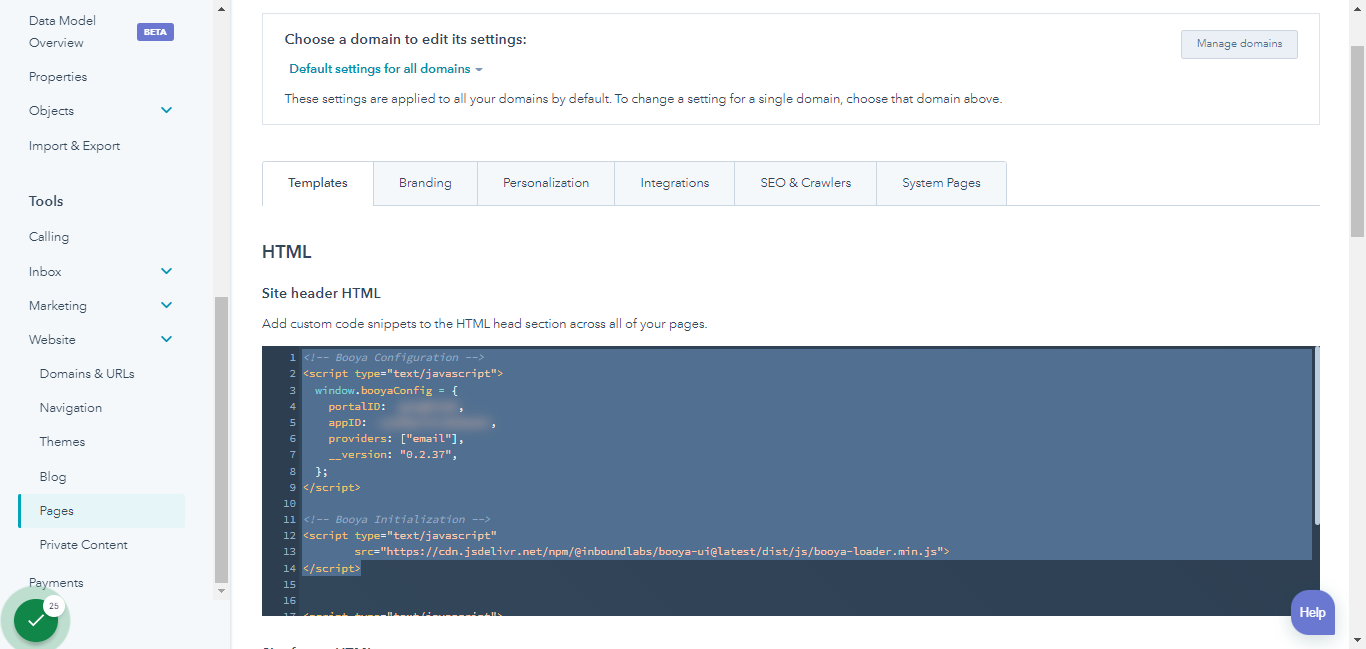Switch to the Branding tab
Image resolution: width=1366 pixels, height=649 pixels.
point(425,183)
